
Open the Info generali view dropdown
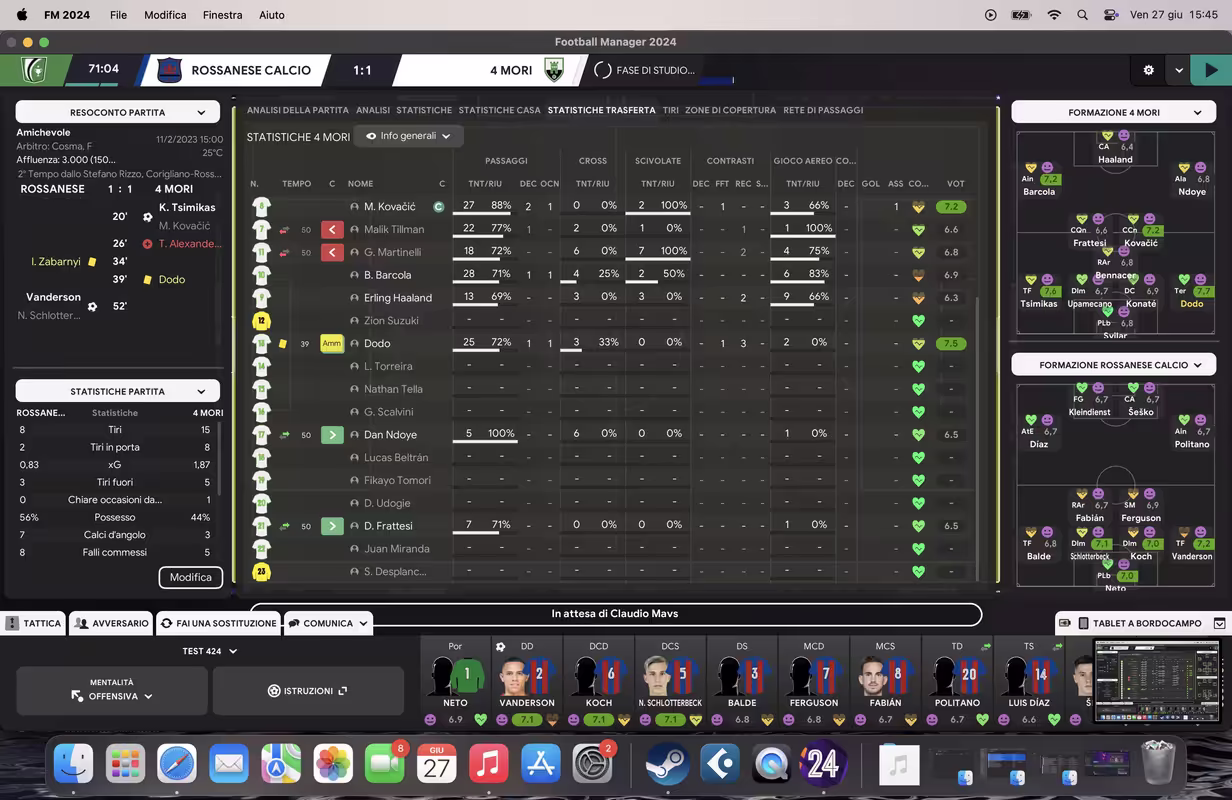[408, 136]
